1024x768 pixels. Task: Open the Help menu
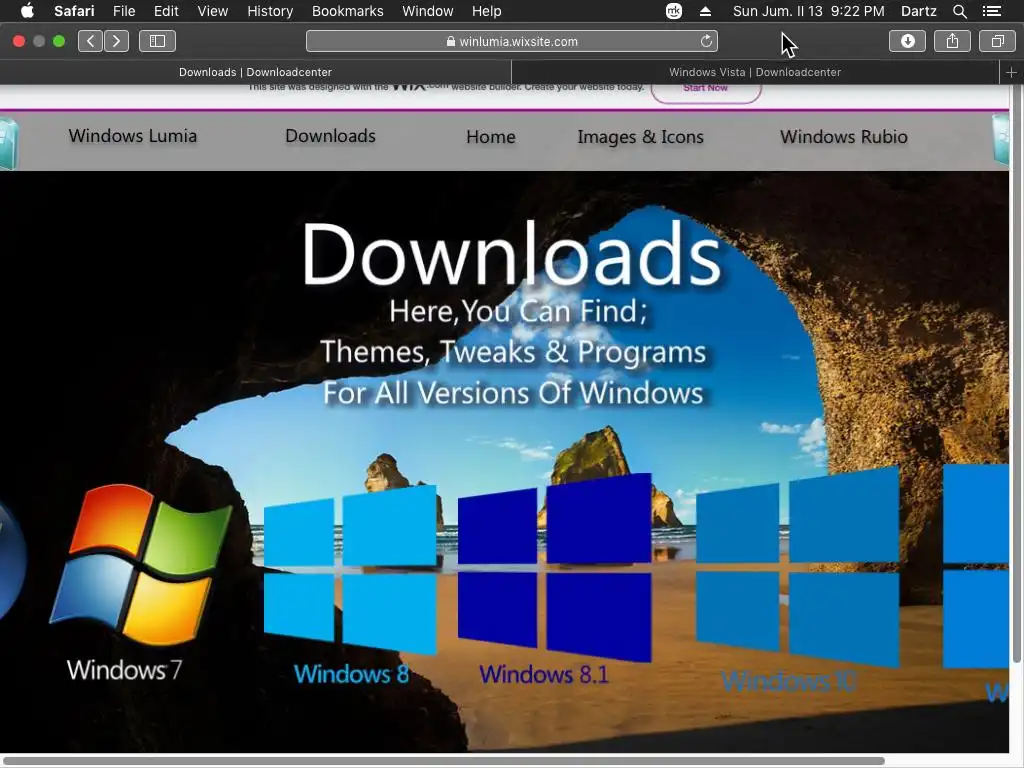487,11
